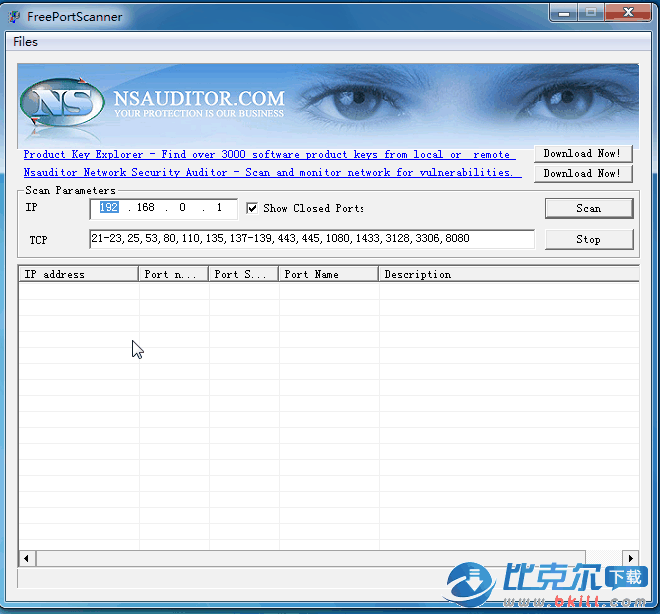Click the TCP ports input field
The width and height of the screenshot is (660, 614).
(312, 239)
